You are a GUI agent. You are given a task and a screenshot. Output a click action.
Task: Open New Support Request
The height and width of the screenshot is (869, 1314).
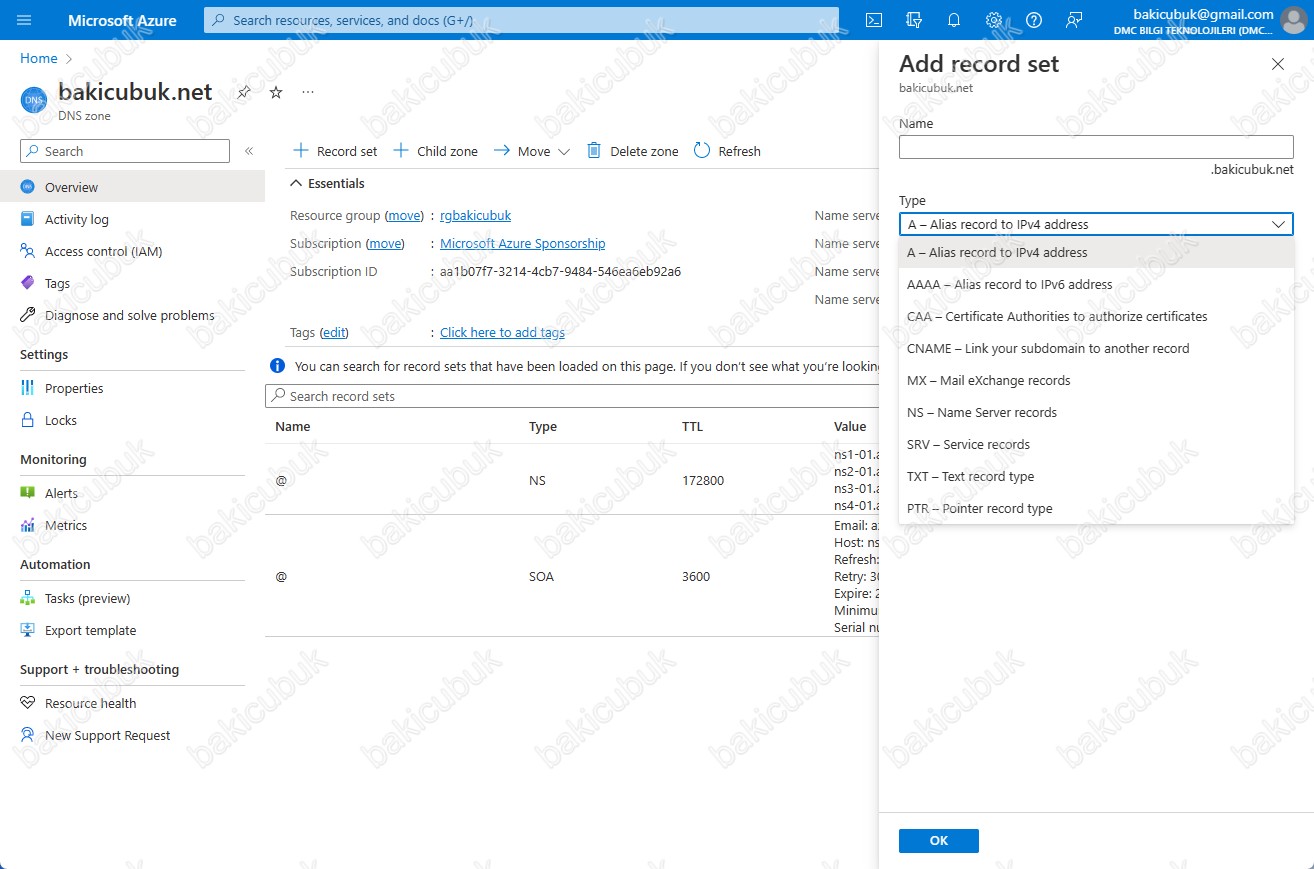pos(132,735)
